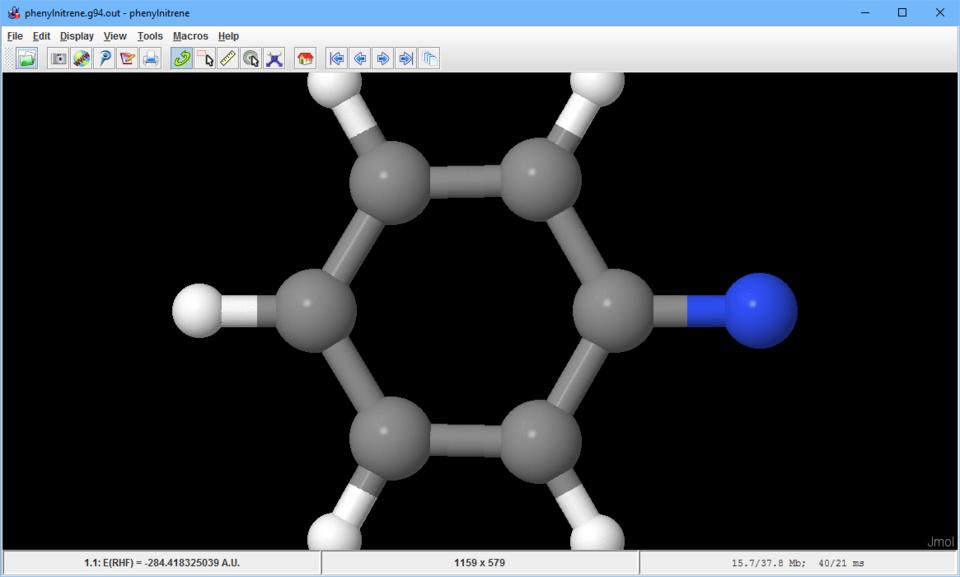Toggle the measure distance ruler tool
Screen dimensions: 960x577
pos(228,59)
